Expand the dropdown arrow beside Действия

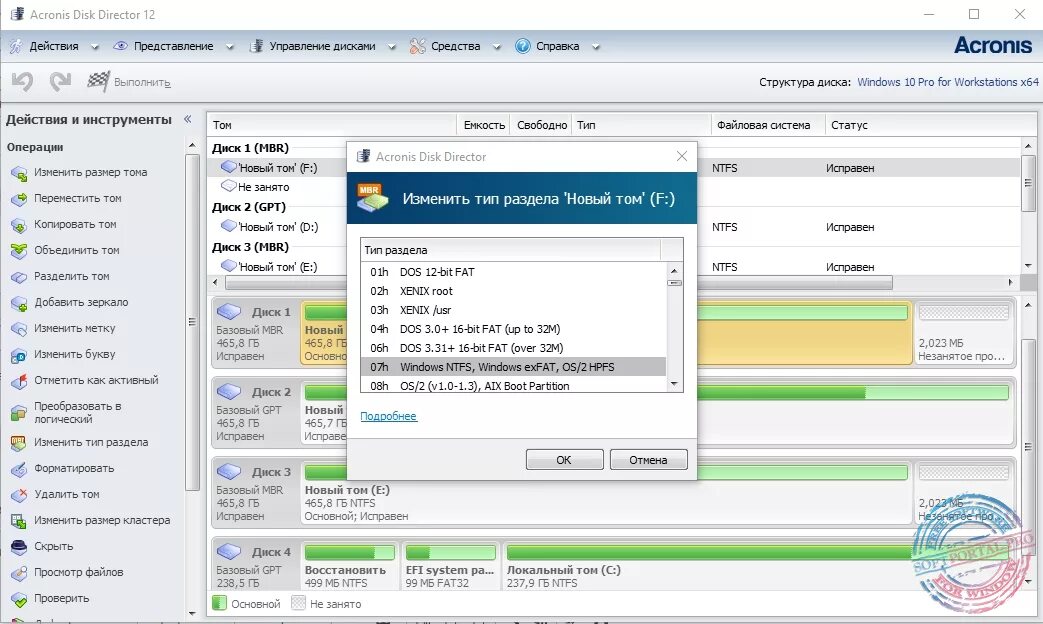94,47
